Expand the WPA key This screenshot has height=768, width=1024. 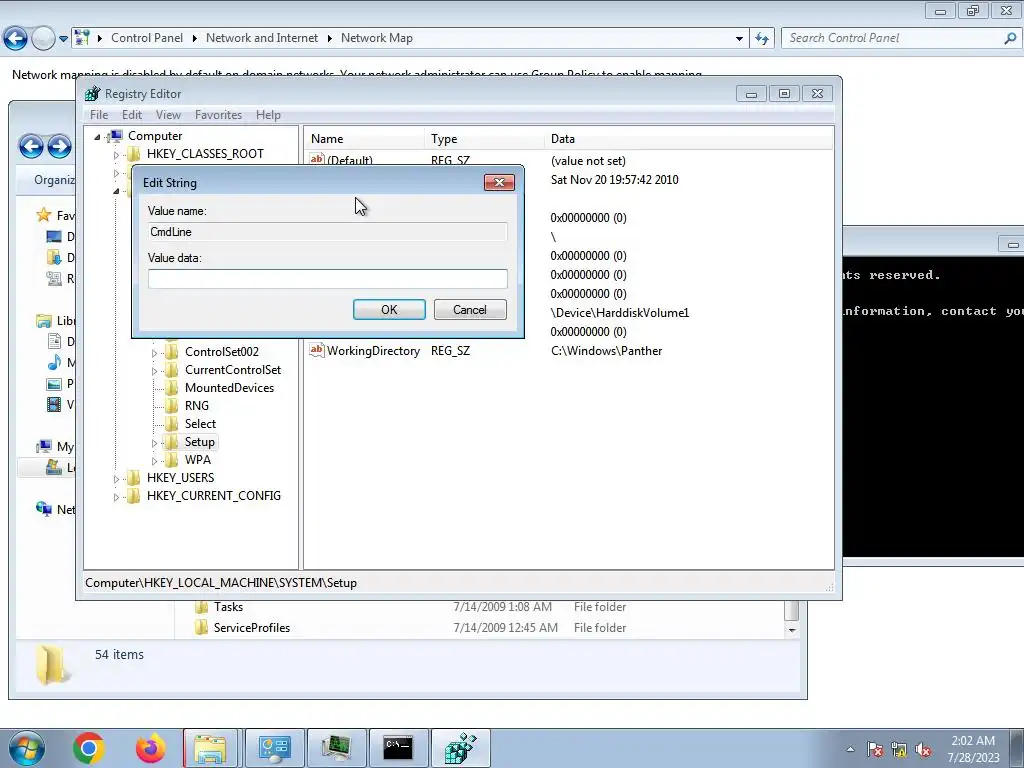tap(154, 460)
